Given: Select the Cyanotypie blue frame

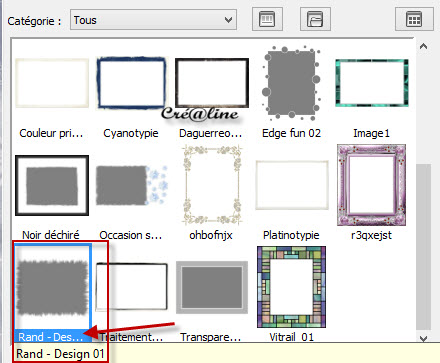Looking at the screenshot, I should point(131,83).
